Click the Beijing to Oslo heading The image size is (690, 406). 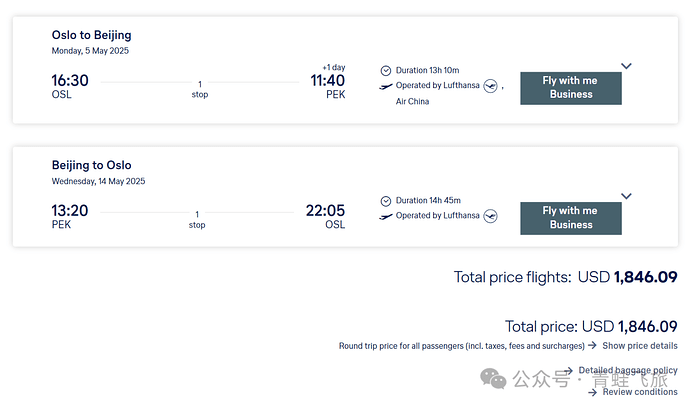[x=92, y=165]
